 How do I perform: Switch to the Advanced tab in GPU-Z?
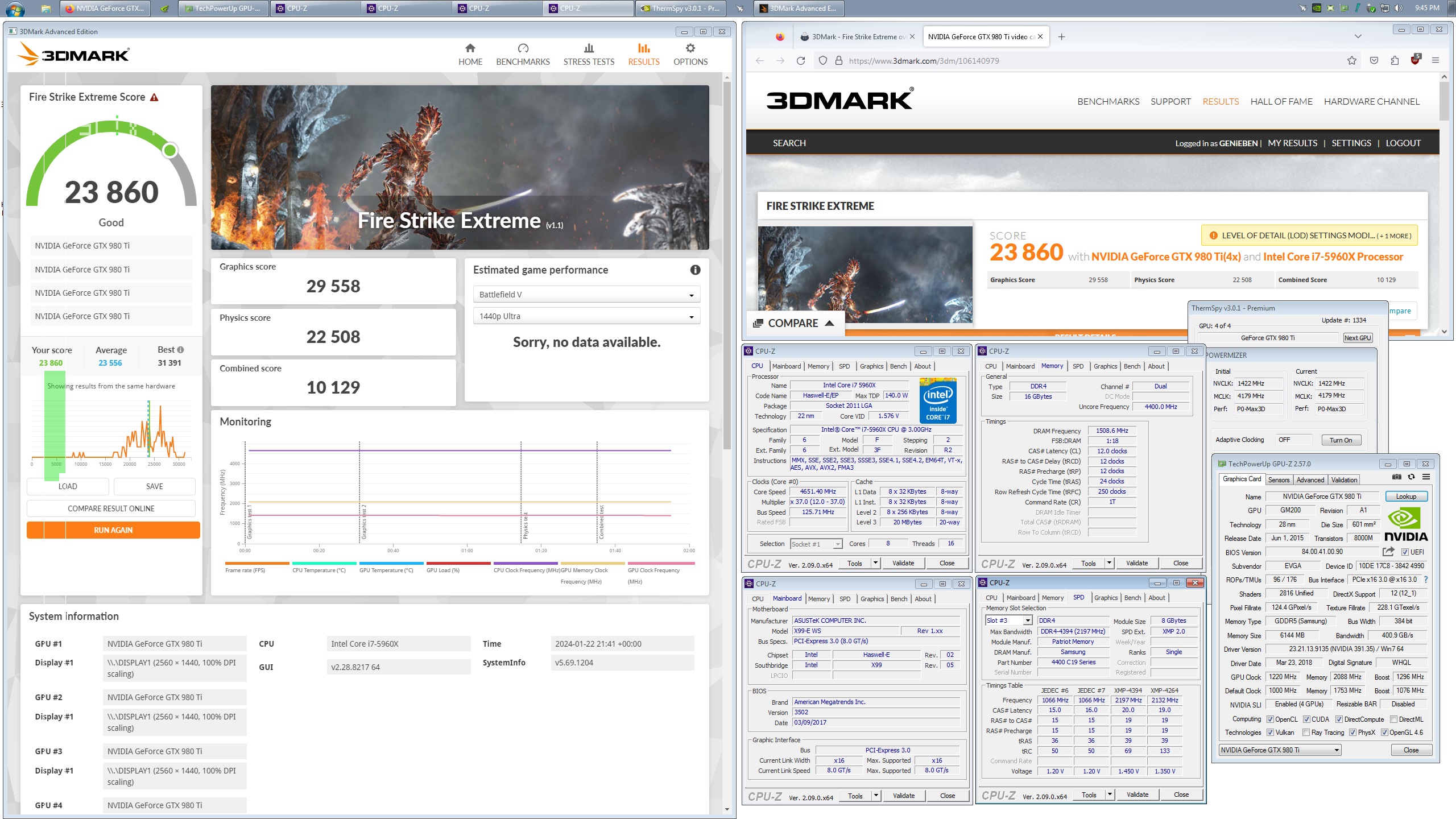(x=1310, y=480)
